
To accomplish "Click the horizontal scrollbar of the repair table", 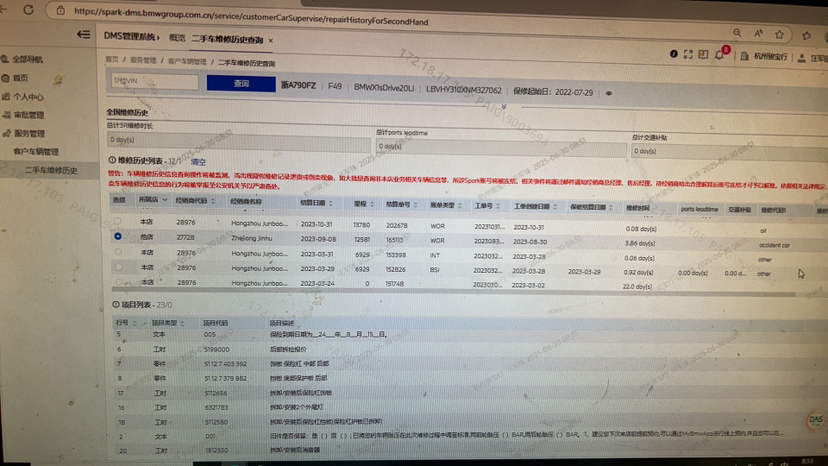I will pos(453,291).
